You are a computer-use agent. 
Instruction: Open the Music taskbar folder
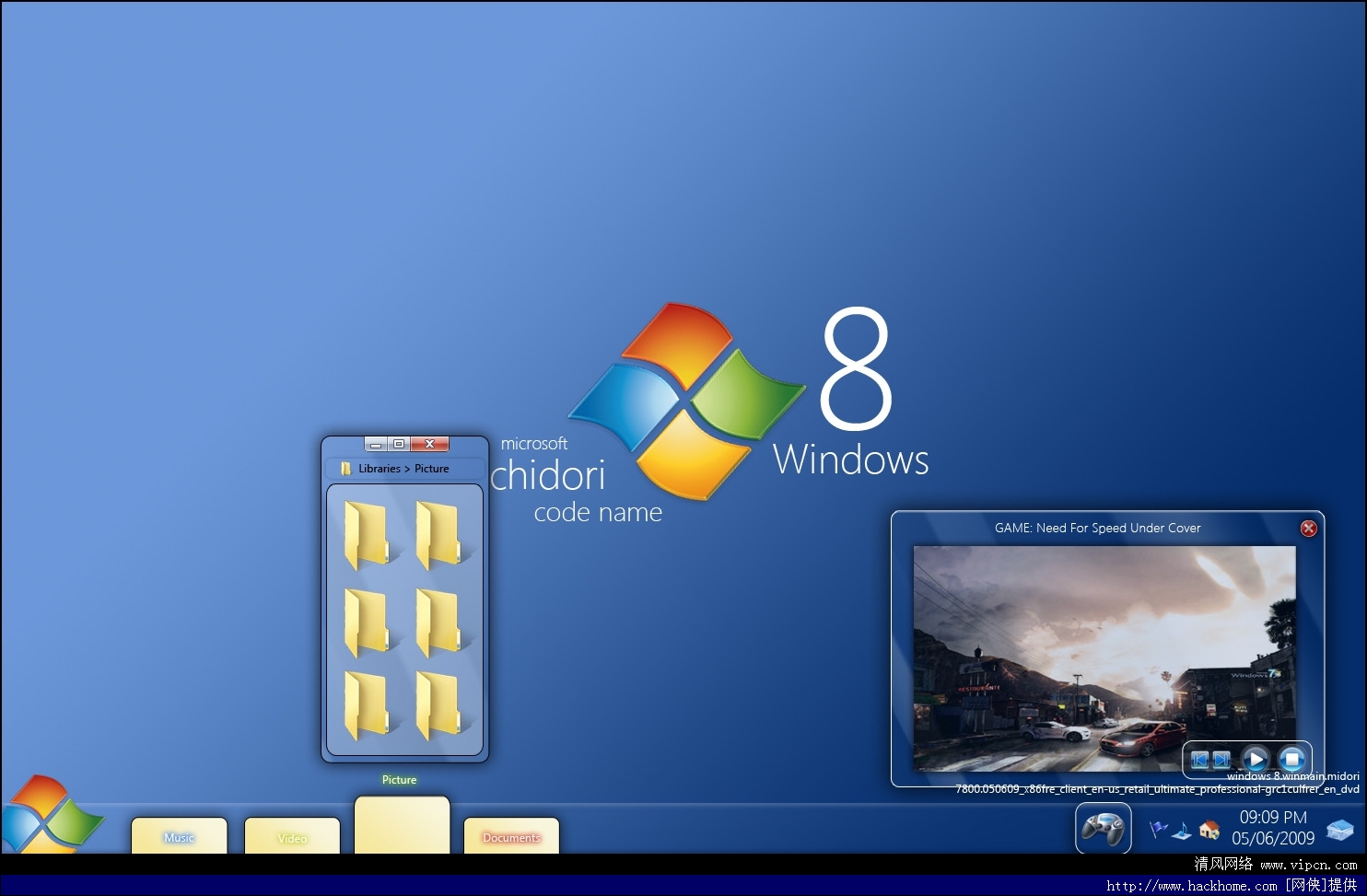tap(180, 835)
